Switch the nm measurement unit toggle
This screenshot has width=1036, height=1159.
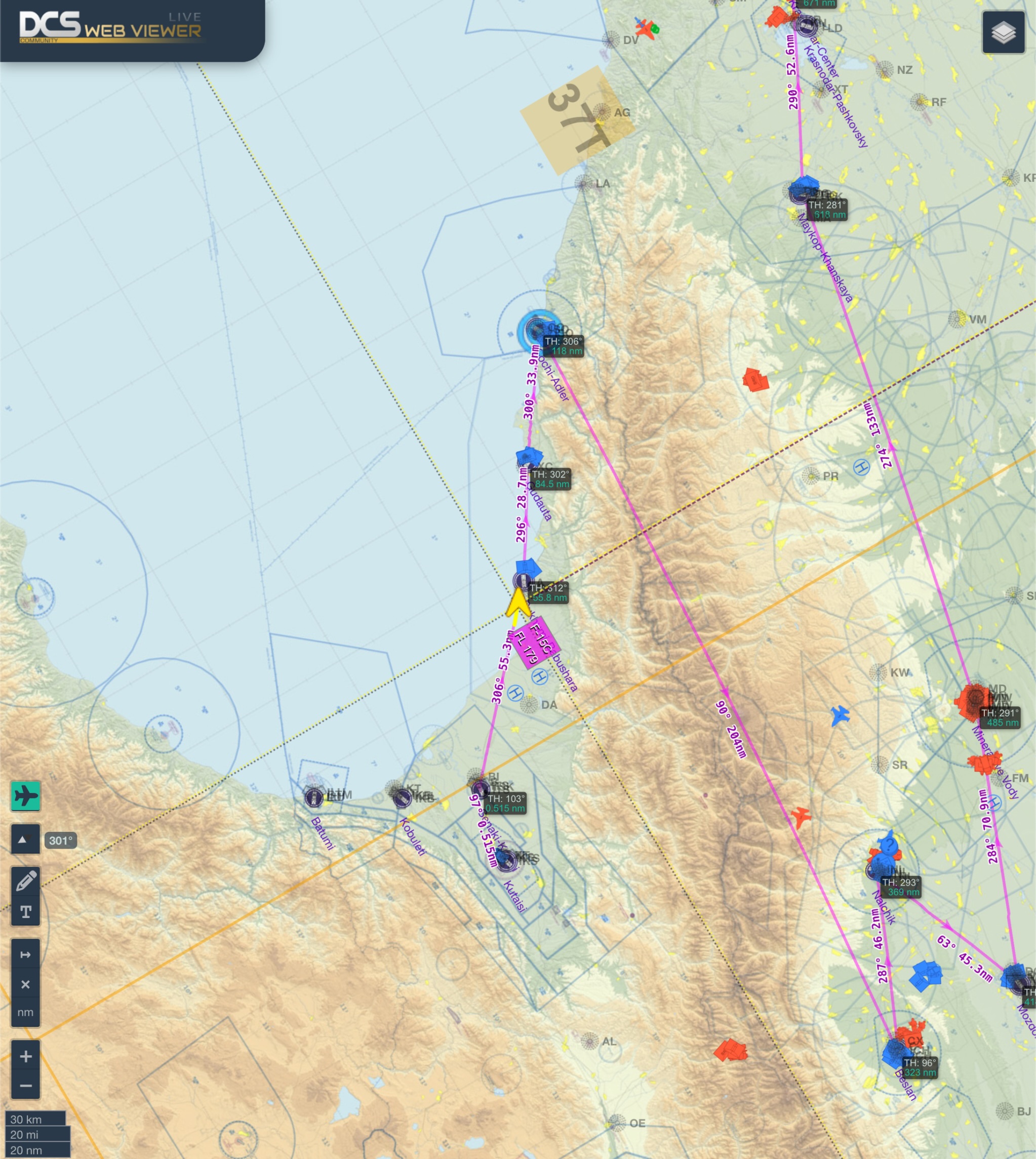point(26,1012)
